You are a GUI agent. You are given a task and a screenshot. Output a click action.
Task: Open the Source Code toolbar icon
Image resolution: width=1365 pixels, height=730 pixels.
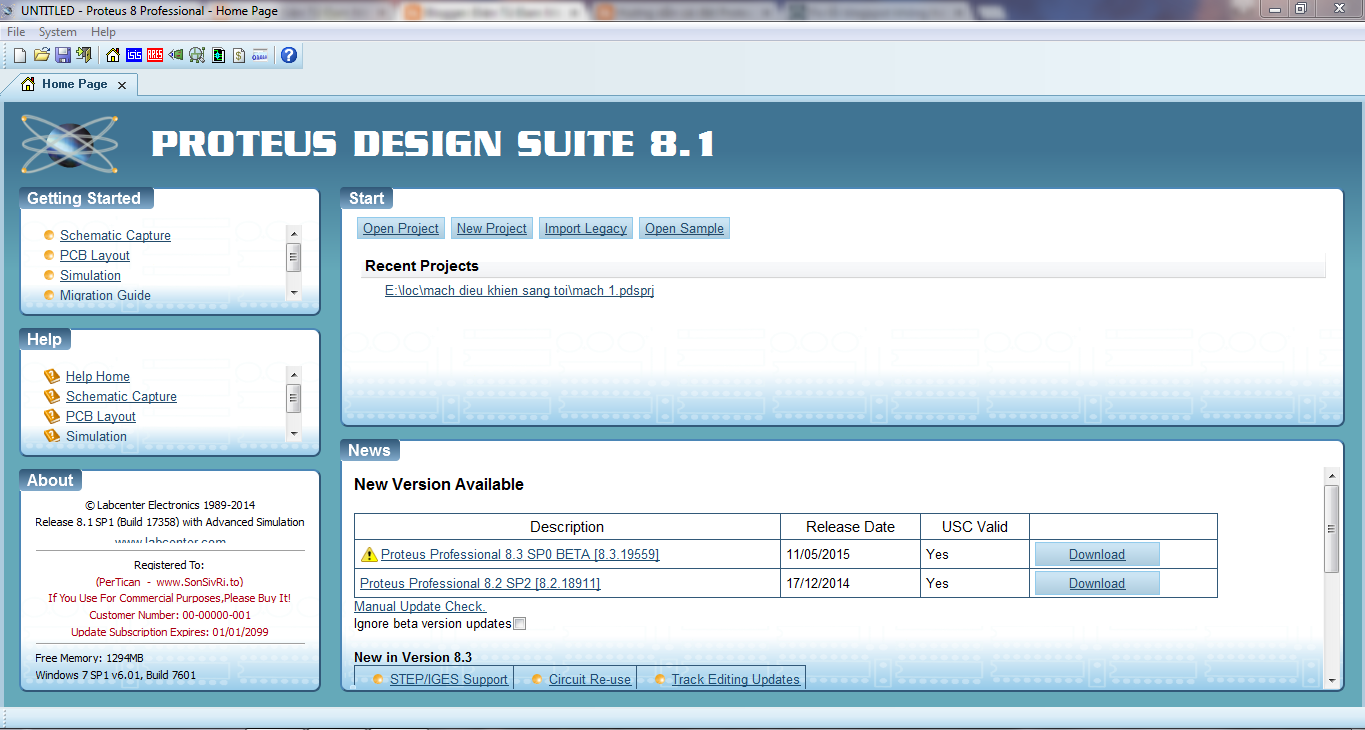tap(260, 55)
